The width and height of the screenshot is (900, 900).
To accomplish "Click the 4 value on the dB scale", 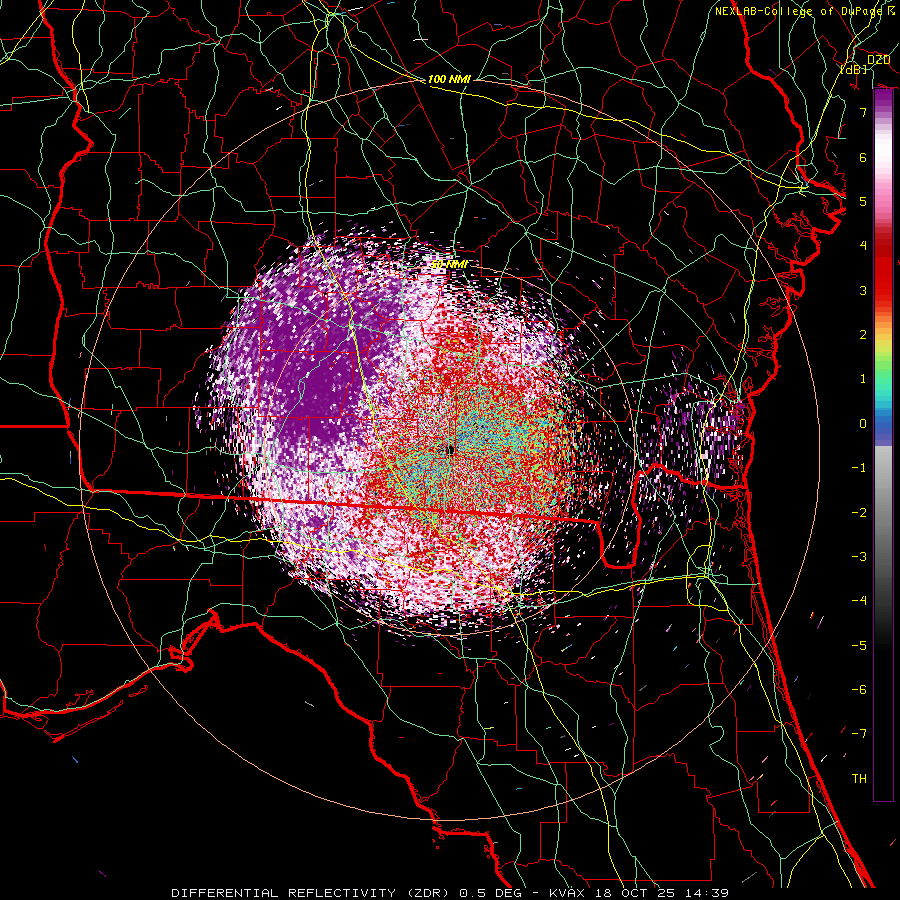I will [x=863, y=246].
